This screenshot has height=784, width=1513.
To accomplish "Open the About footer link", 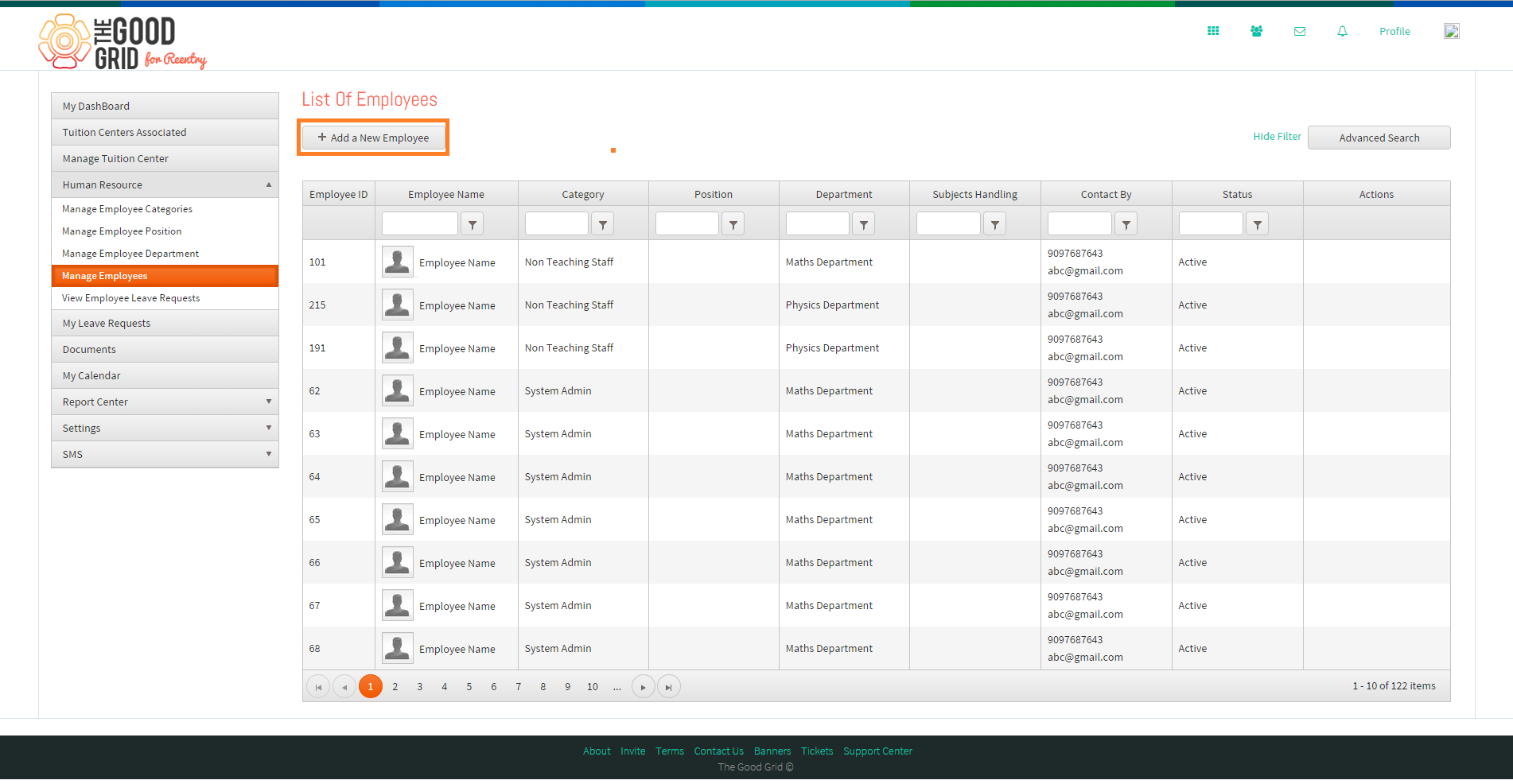I will pyautogui.click(x=597, y=751).
